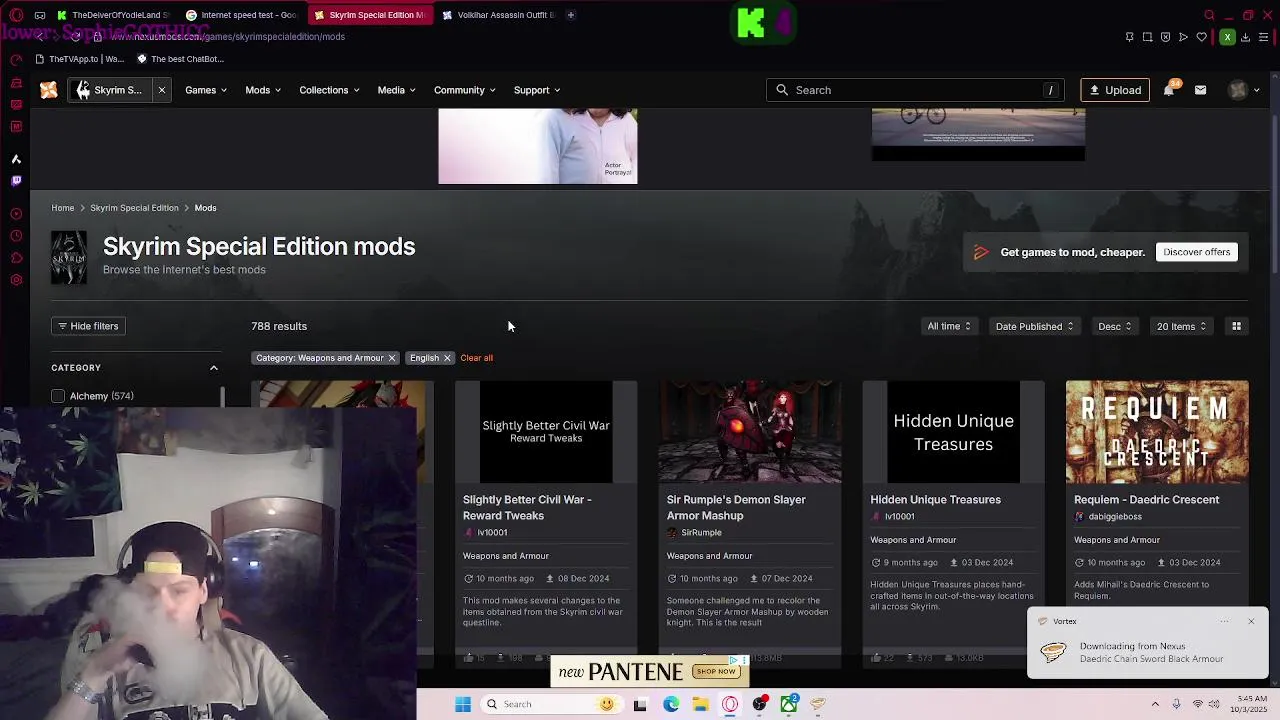Open the Mods dropdown menu
The image size is (1280, 720).
tap(263, 90)
